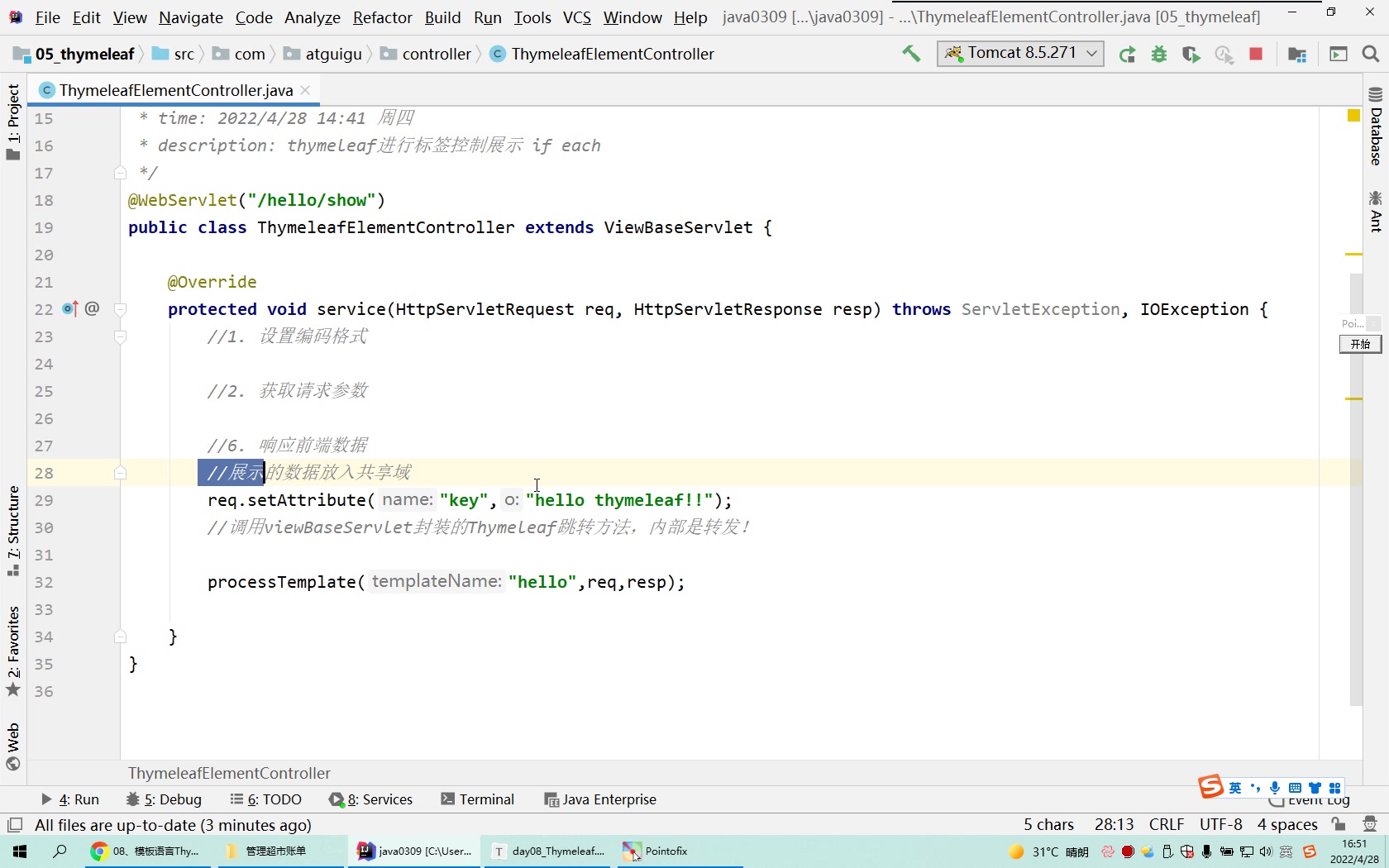Screen dimensions: 1389x868
Task: Open the Analyze menu
Action: pos(313,17)
